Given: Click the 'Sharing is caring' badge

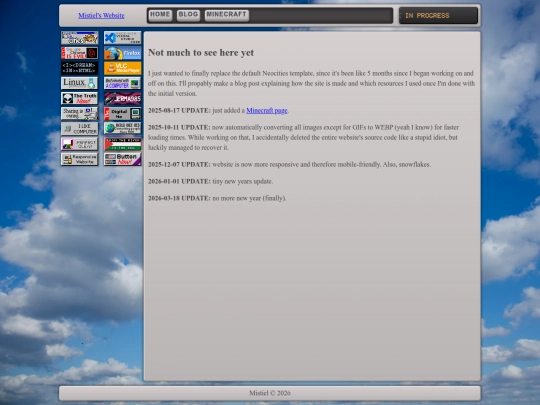Looking at the screenshot, I should (x=80, y=114).
